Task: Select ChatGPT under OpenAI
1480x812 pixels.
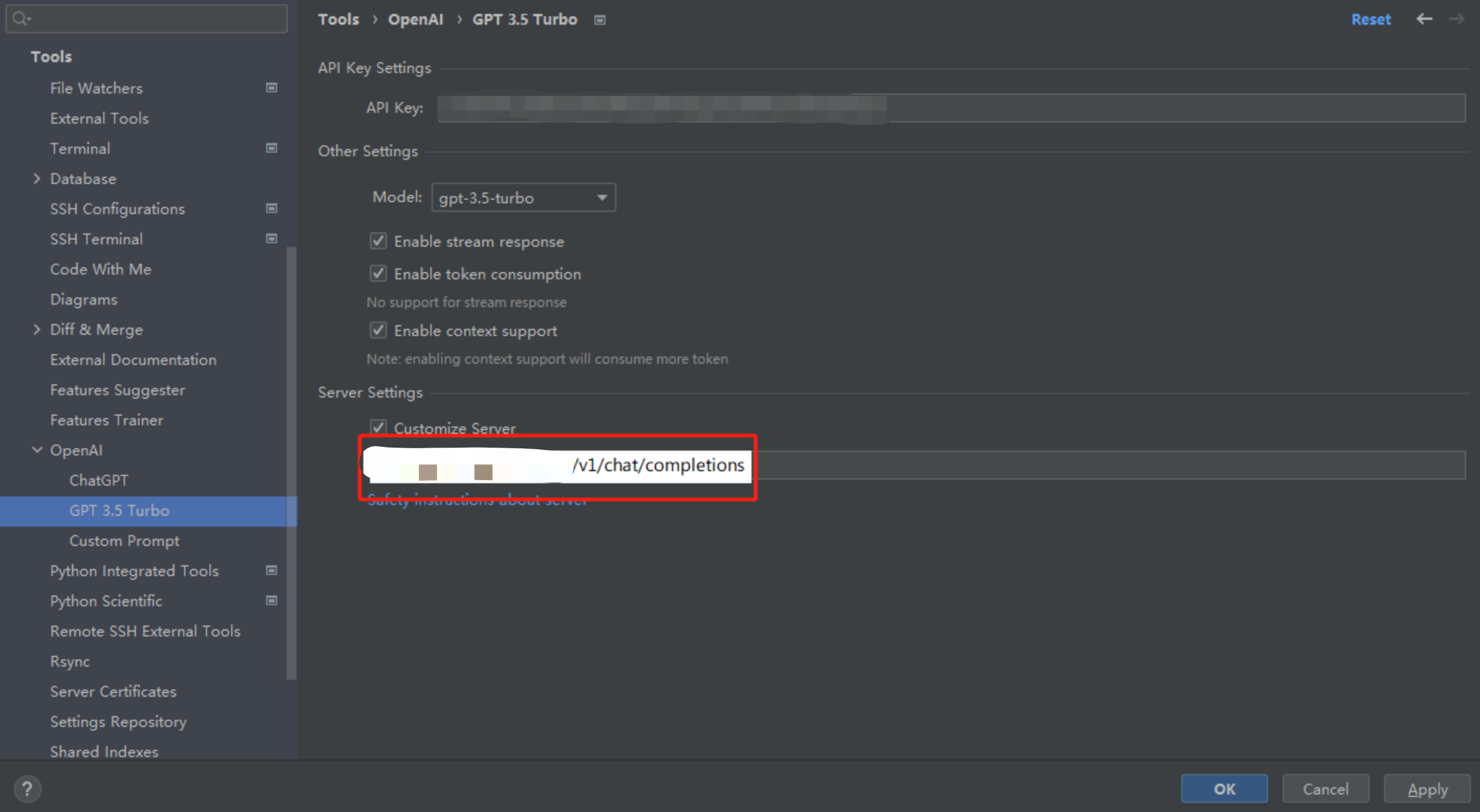Action: 98,480
